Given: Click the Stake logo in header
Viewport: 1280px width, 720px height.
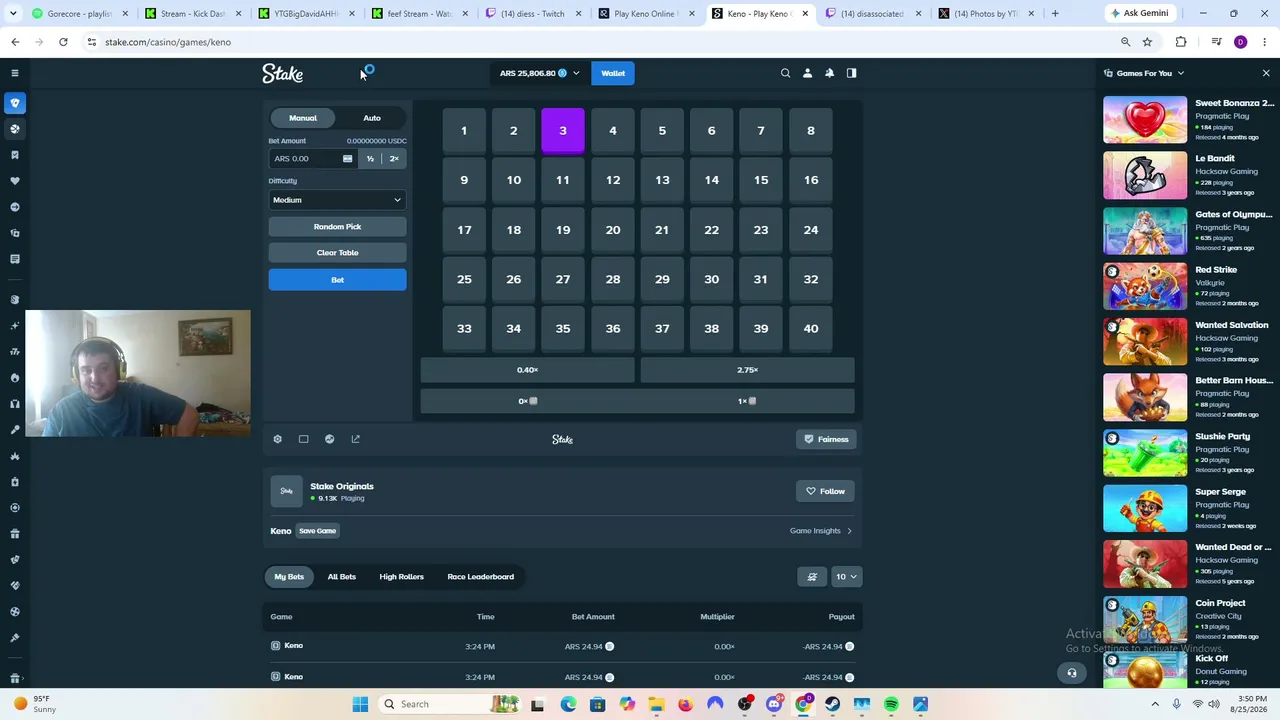Looking at the screenshot, I should coord(282,73).
